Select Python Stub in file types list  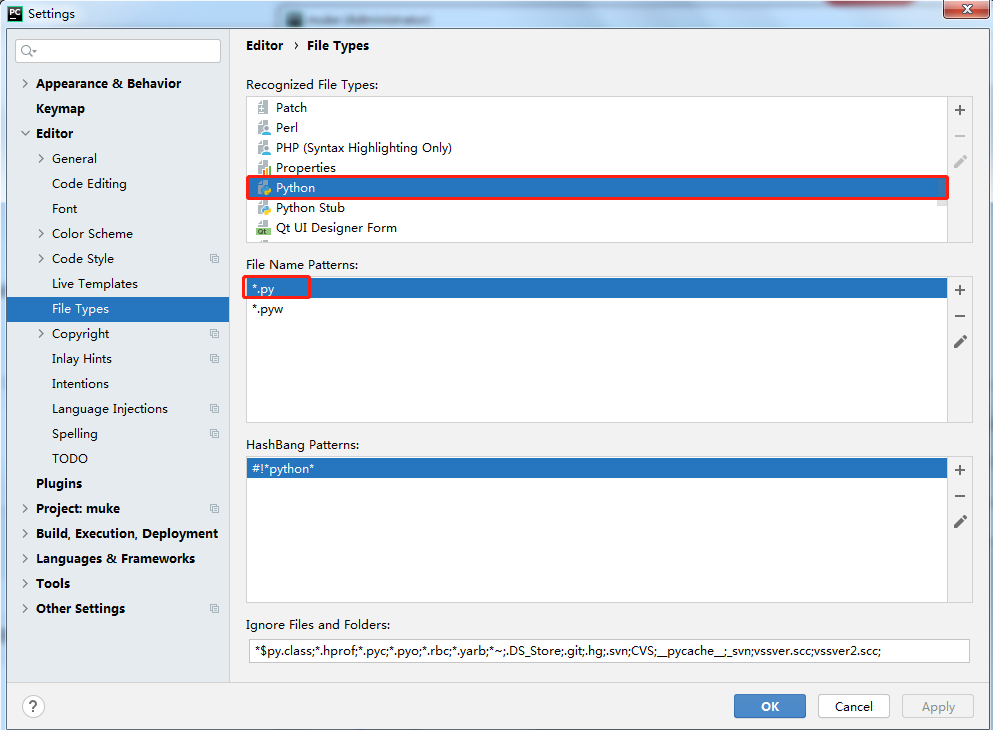click(310, 208)
